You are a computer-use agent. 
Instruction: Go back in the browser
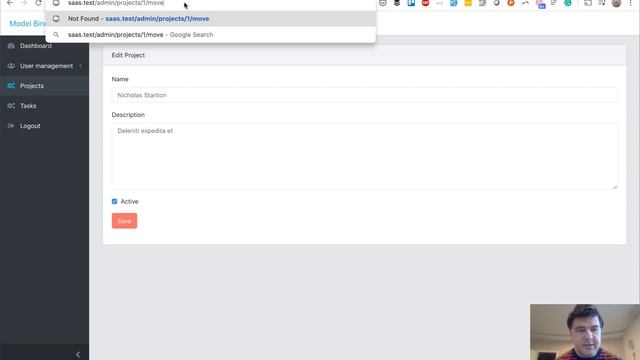tap(10, 3)
